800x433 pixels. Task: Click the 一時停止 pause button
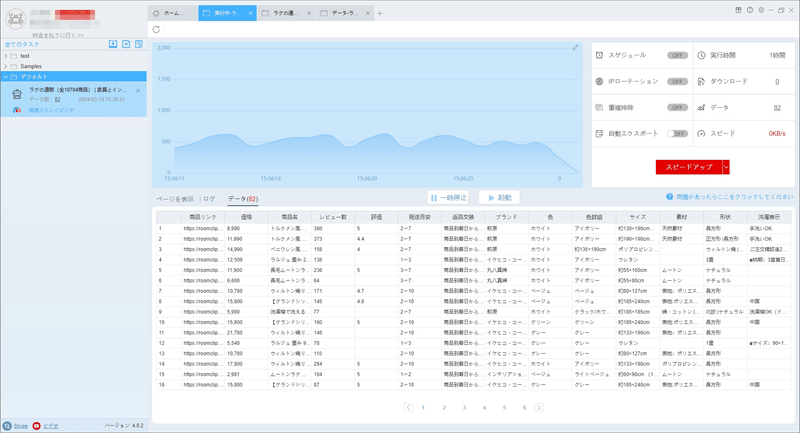(448, 197)
